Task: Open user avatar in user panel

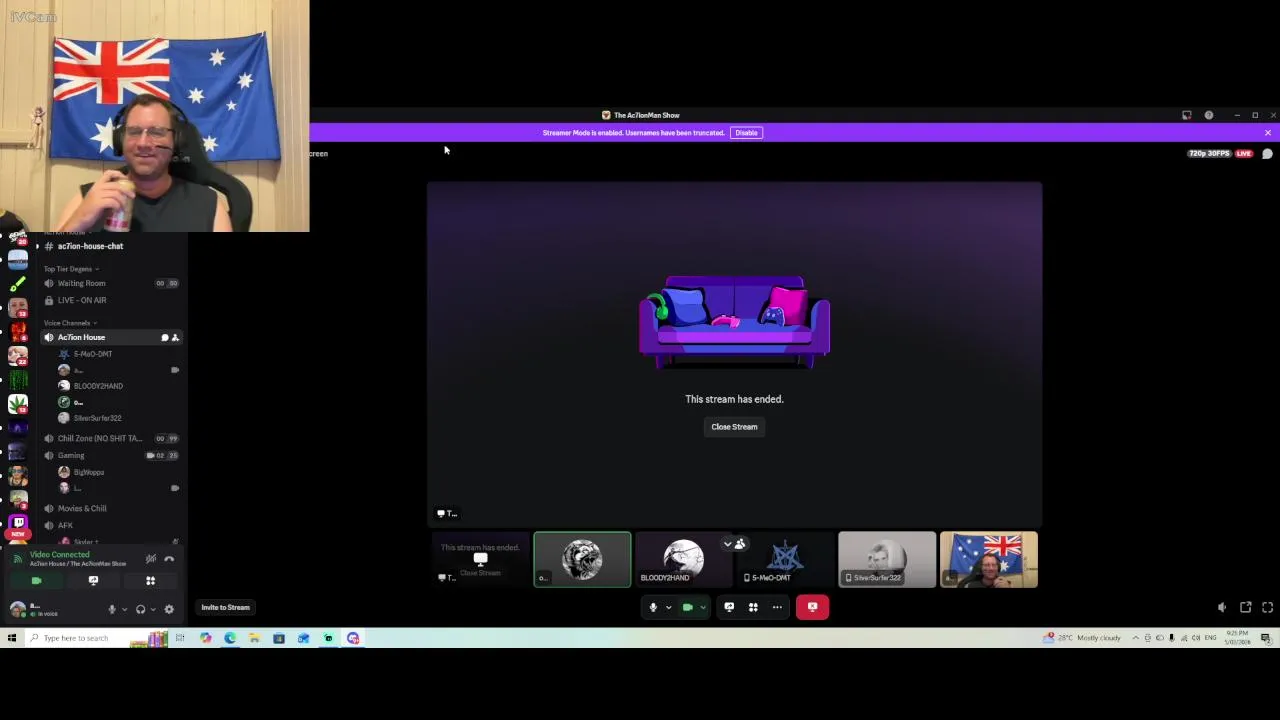Action: coord(17,609)
